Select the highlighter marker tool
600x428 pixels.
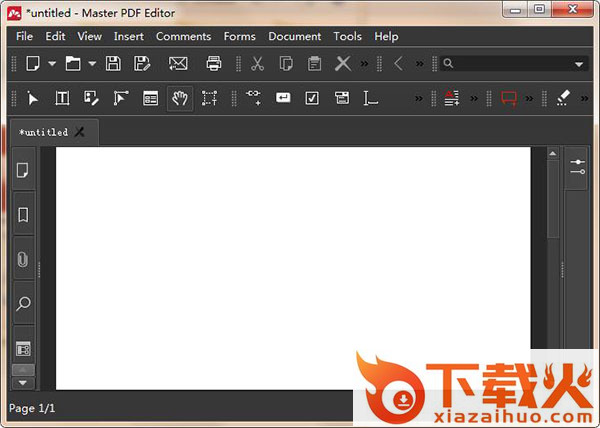(563, 98)
